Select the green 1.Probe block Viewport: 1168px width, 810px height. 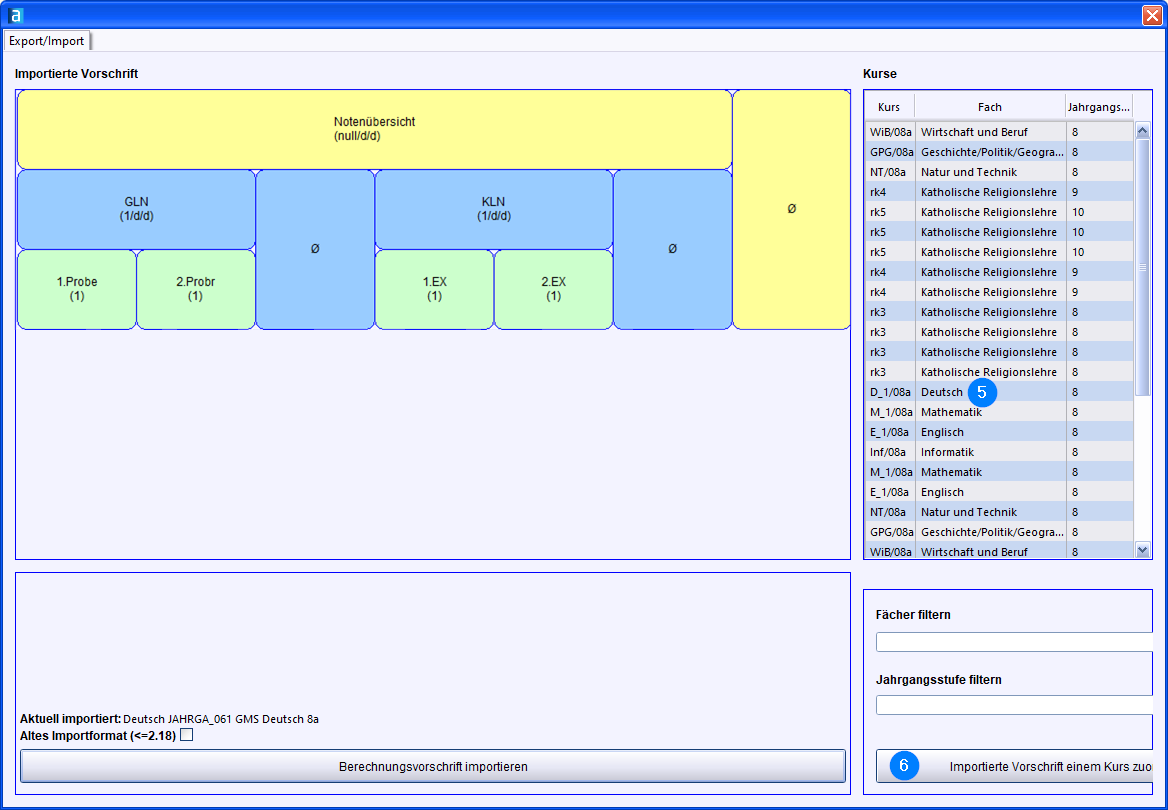(x=77, y=289)
